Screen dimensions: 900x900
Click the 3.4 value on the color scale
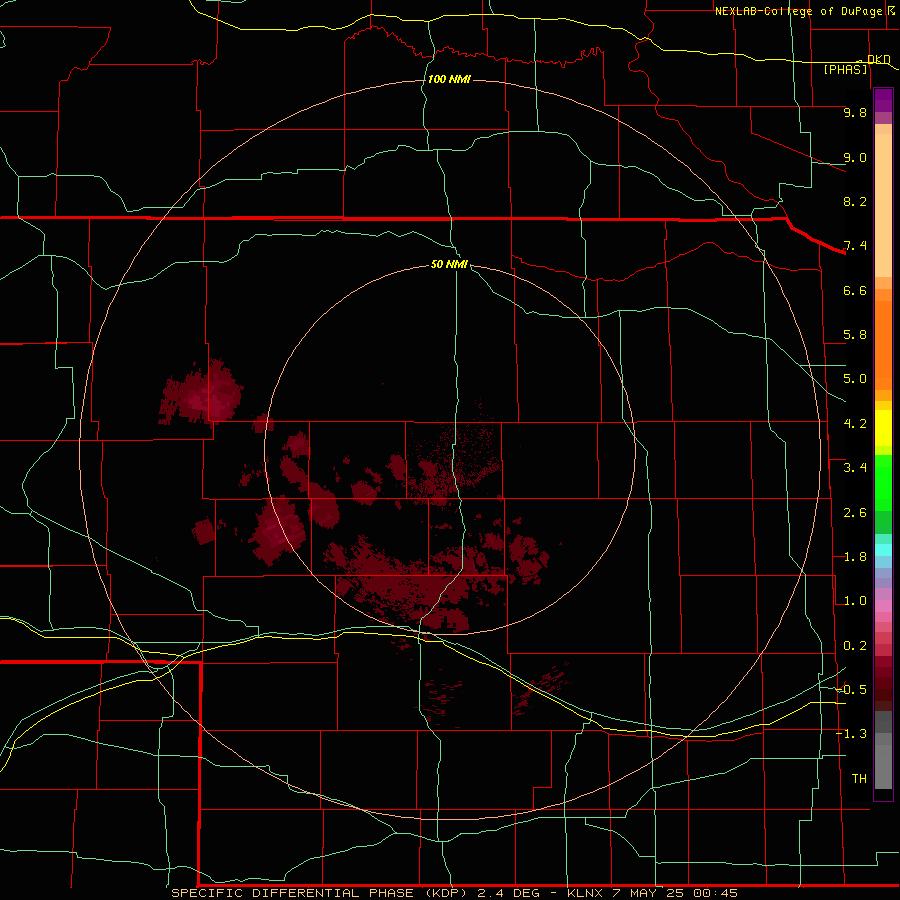point(855,468)
